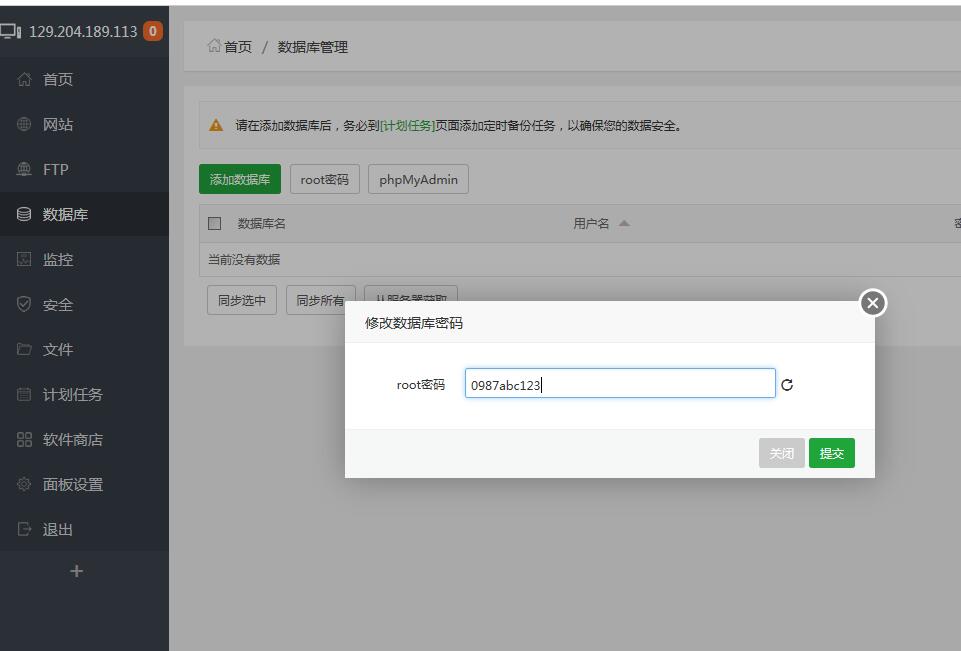961x651 pixels.
Task: Click the 安全 shield icon
Action: point(25,305)
